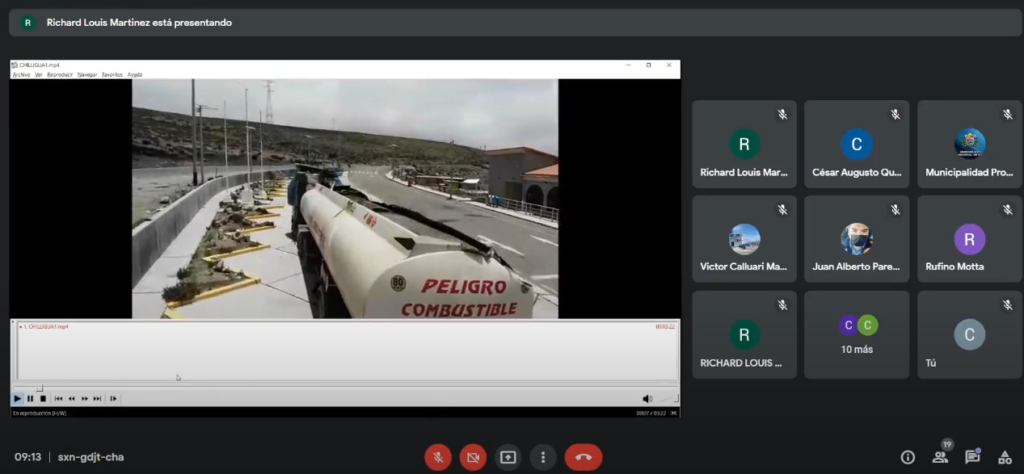The height and width of the screenshot is (474, 1024).
Task: Turn on the camera
Action: pos(473,457)
